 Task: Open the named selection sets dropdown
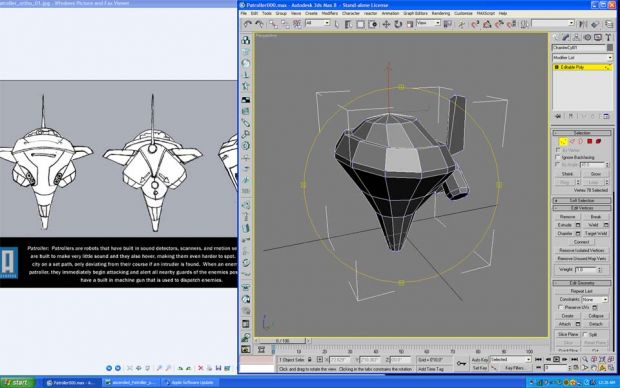(553, 23)
